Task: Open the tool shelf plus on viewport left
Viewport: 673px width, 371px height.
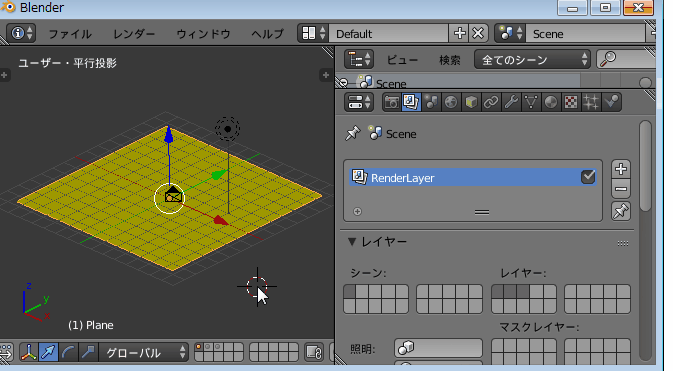Action: point(4,75)
